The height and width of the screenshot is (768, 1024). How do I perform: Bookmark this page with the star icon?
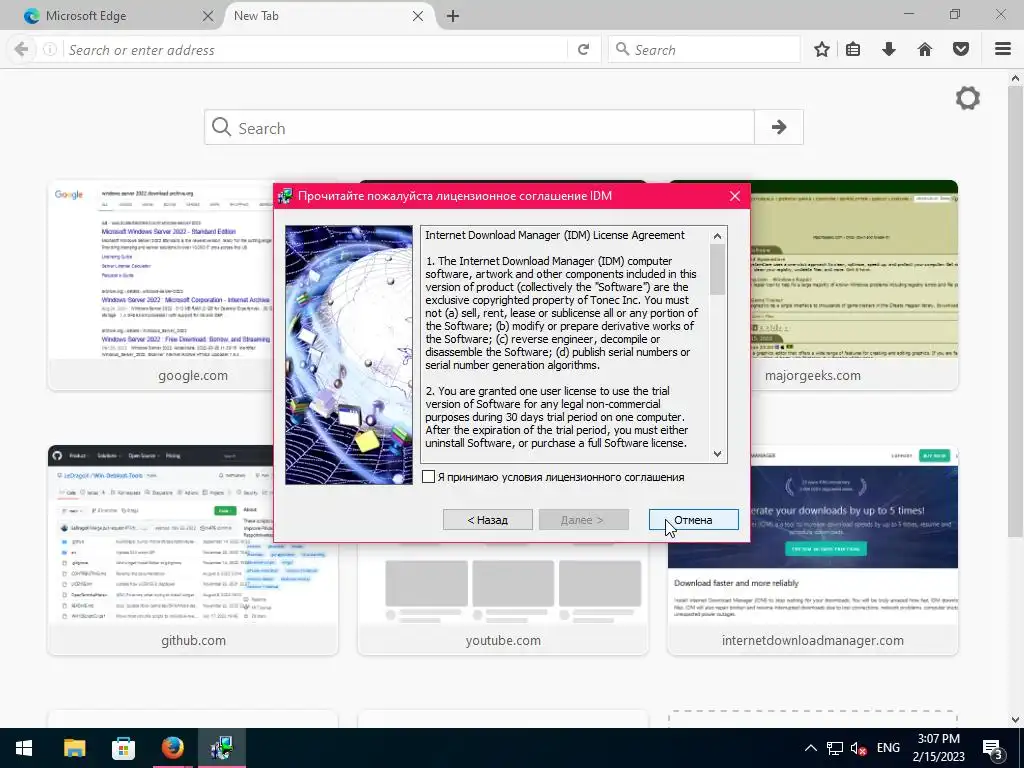(x=822, y=50)
